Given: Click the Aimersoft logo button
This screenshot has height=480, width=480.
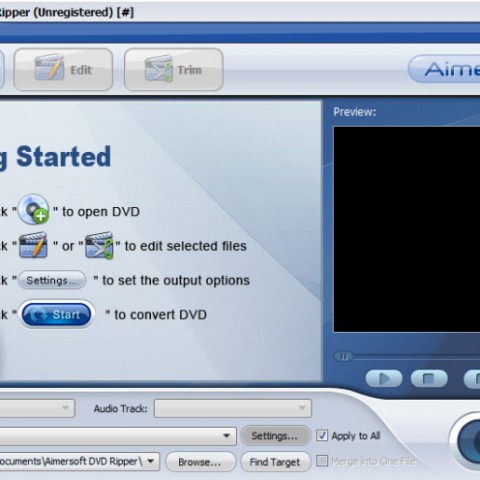Looking at the screenshot, I should (x=444, y=69).
